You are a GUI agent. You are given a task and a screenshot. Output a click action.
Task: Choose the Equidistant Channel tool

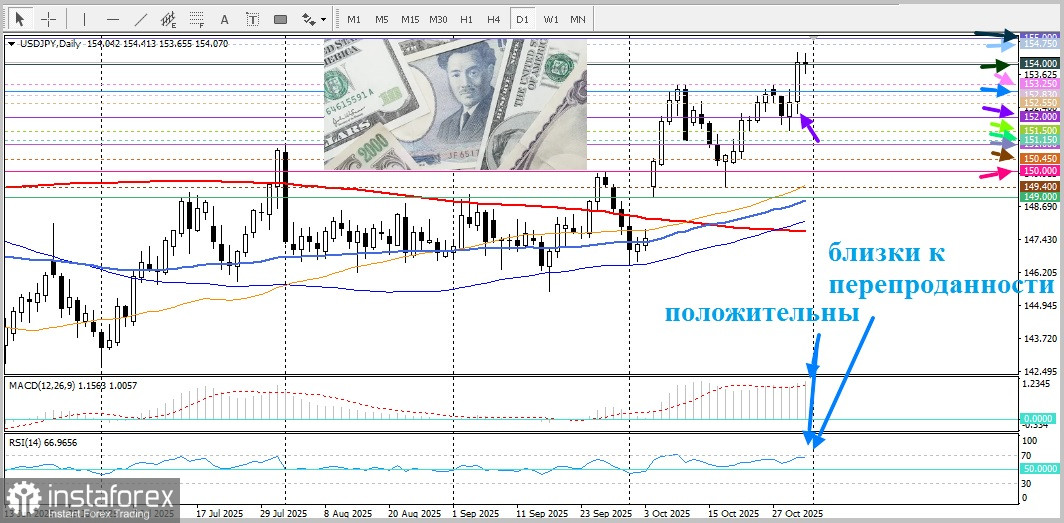[x=169, y=19]
